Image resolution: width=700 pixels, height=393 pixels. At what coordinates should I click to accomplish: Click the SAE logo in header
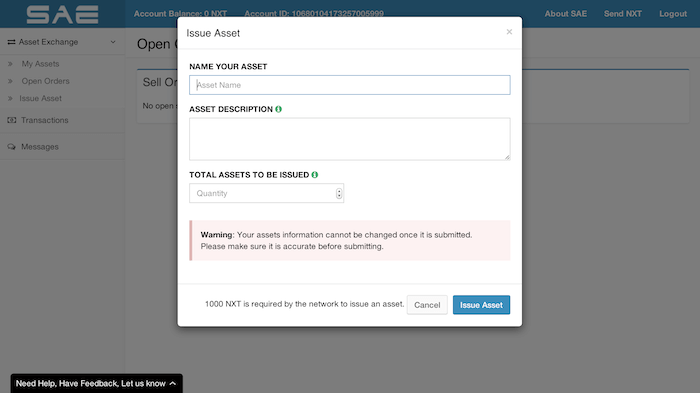click(x=62, y=14)
